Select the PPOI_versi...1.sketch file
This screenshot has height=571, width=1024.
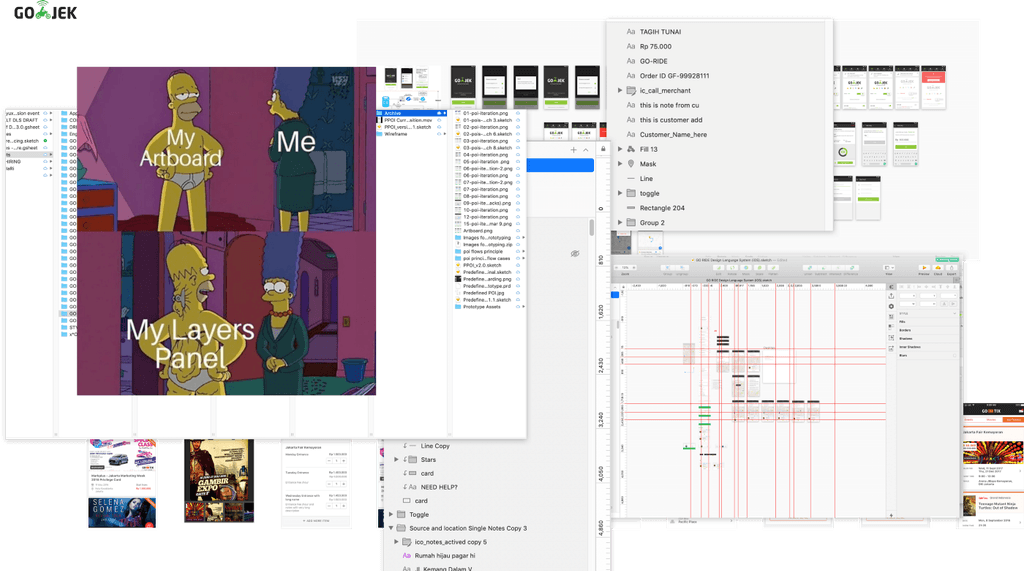click(408, 127)
